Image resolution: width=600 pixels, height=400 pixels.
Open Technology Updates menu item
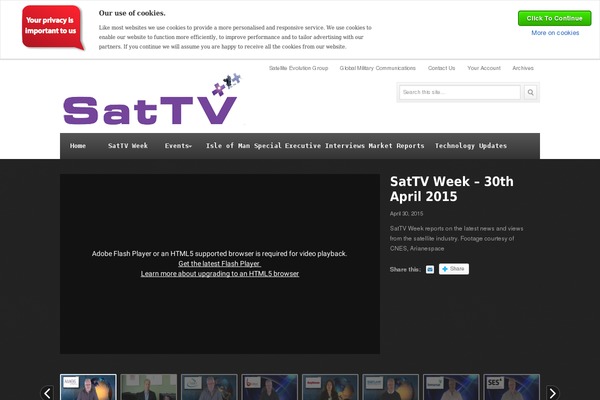pos(471,146)
